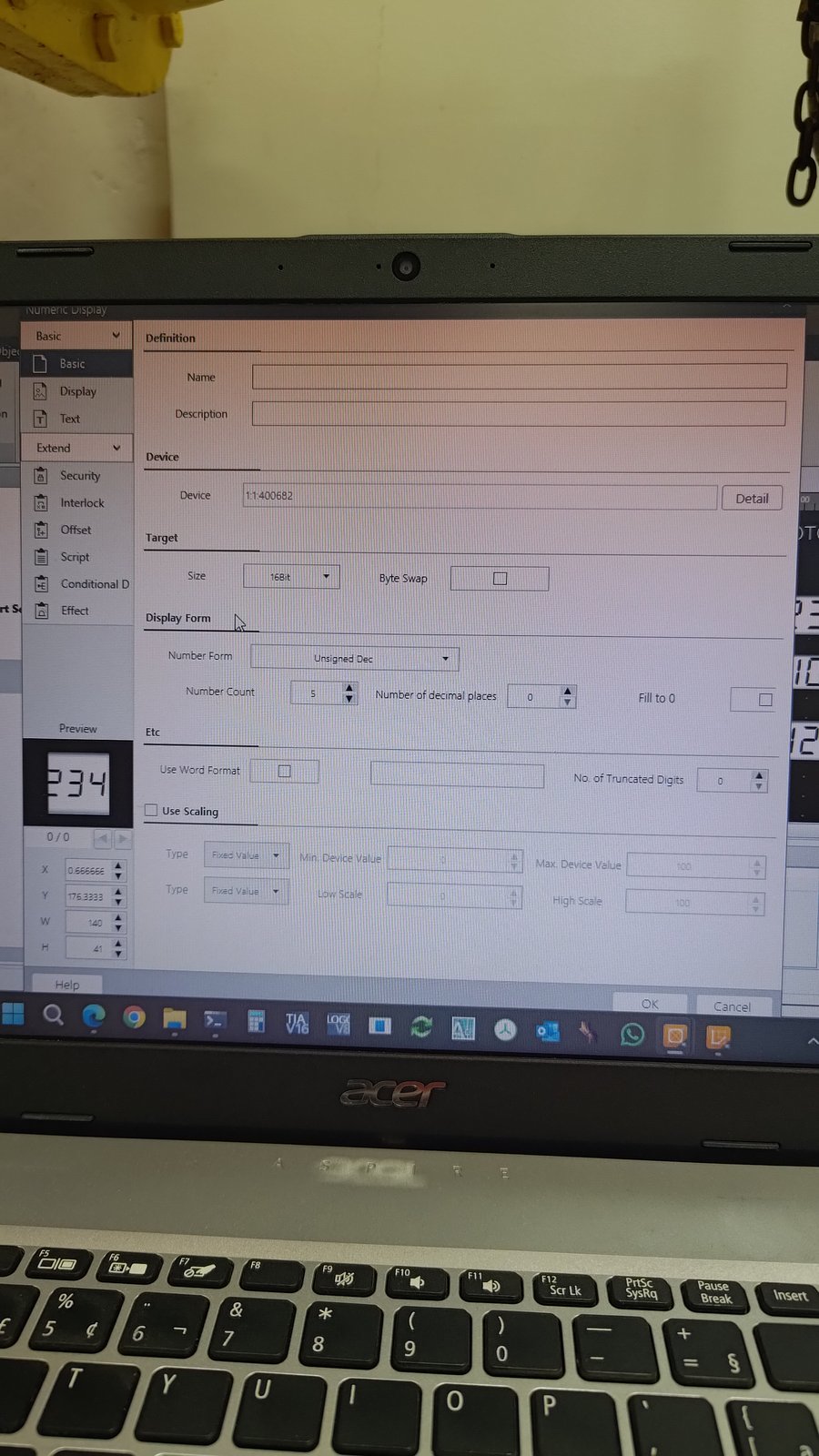Viewport: 819px width, 1456px height.
Task: Click the Cancel button
Action: pyautogui.click(x=733, y=1006)
